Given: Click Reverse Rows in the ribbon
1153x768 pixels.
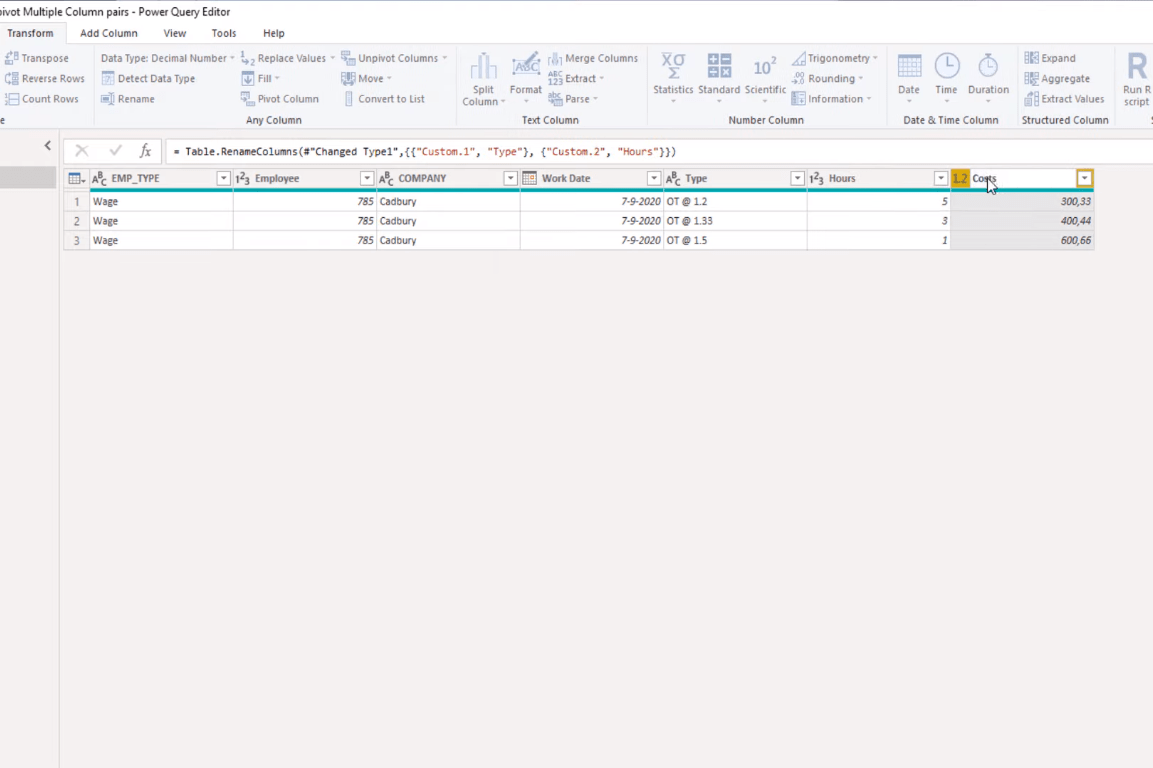Looking at the screenshot, I should pyautogui.click(x=45, y=78).
